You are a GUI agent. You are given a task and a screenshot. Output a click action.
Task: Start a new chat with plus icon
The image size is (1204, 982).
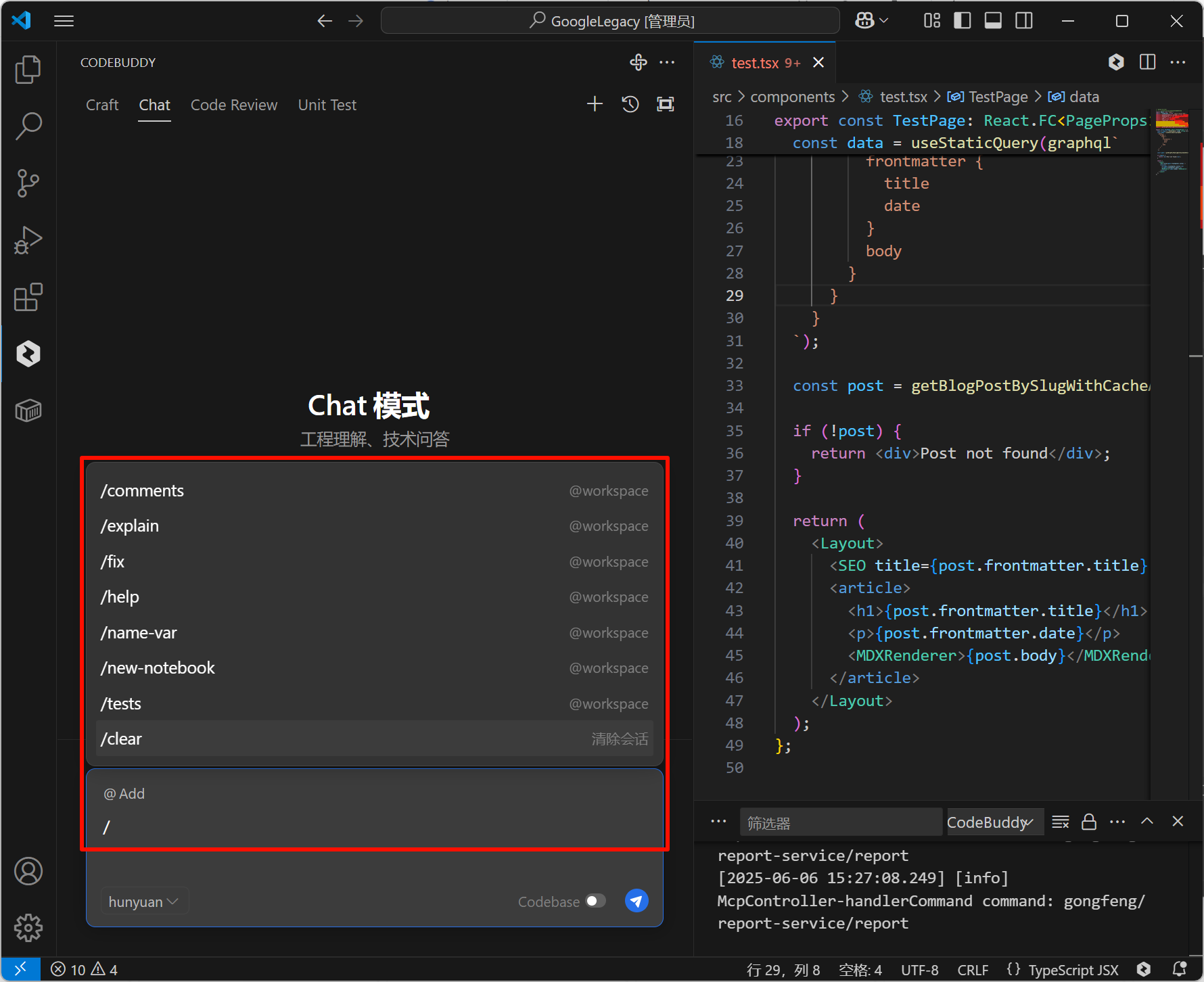click(595, 104)
